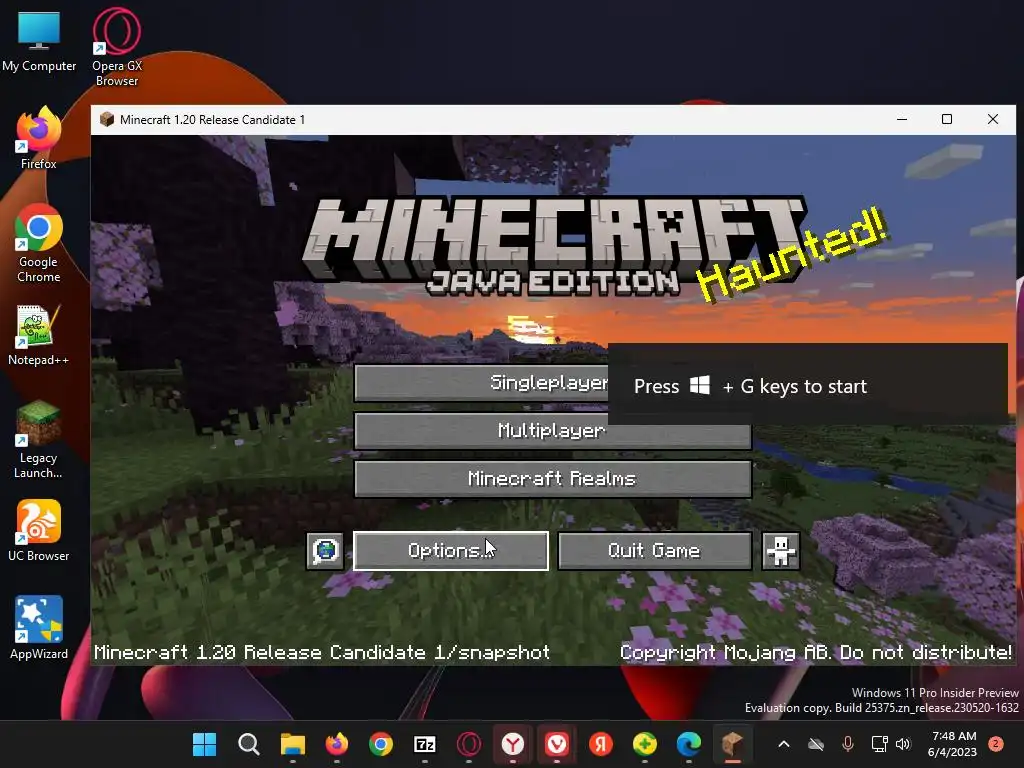The image size is (1024, 768).
Task: Open Opera GX from the taskbar
Action: pyautogui.click(x=469, y=744)
